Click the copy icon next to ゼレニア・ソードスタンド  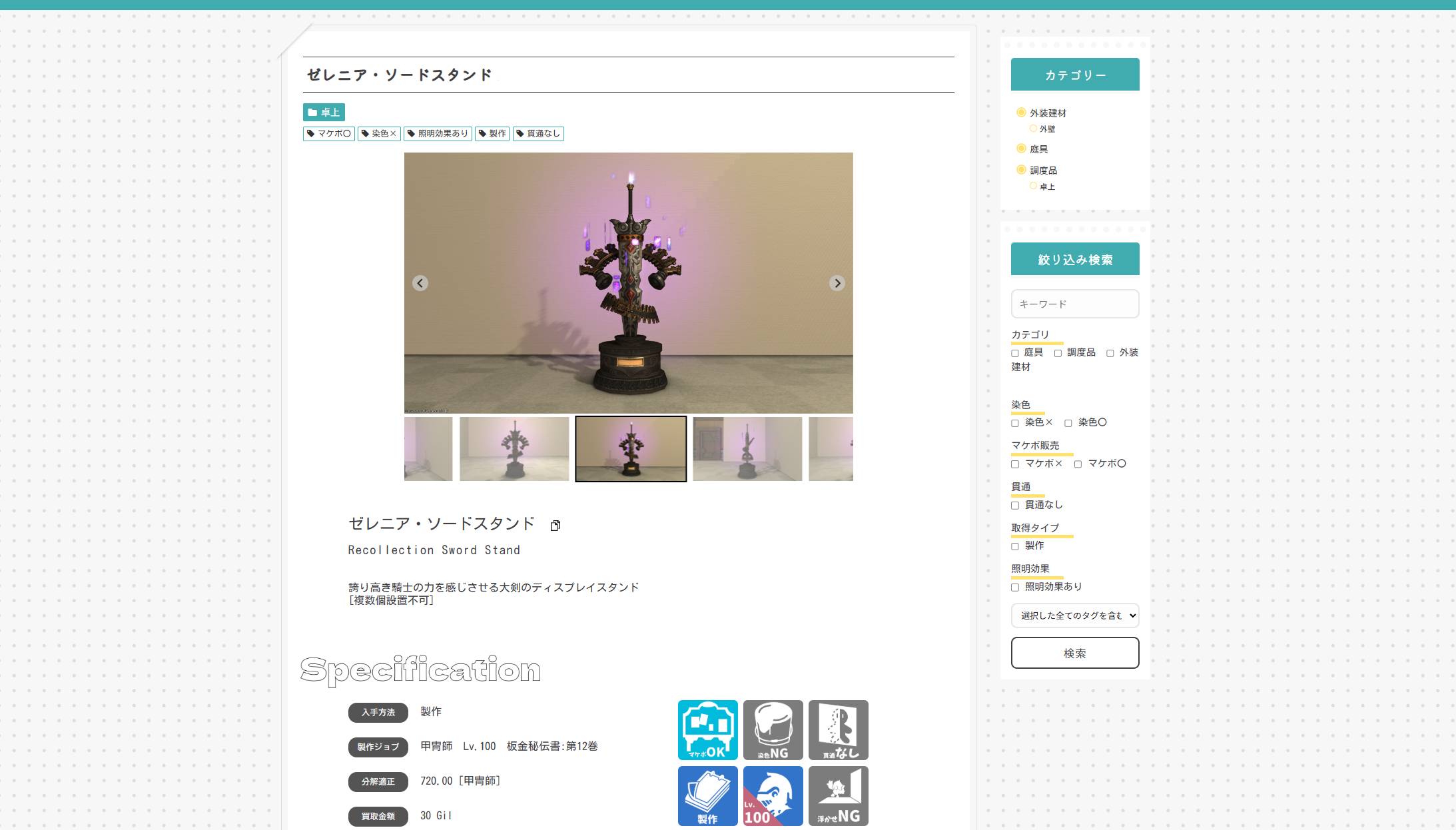(556, 526)
